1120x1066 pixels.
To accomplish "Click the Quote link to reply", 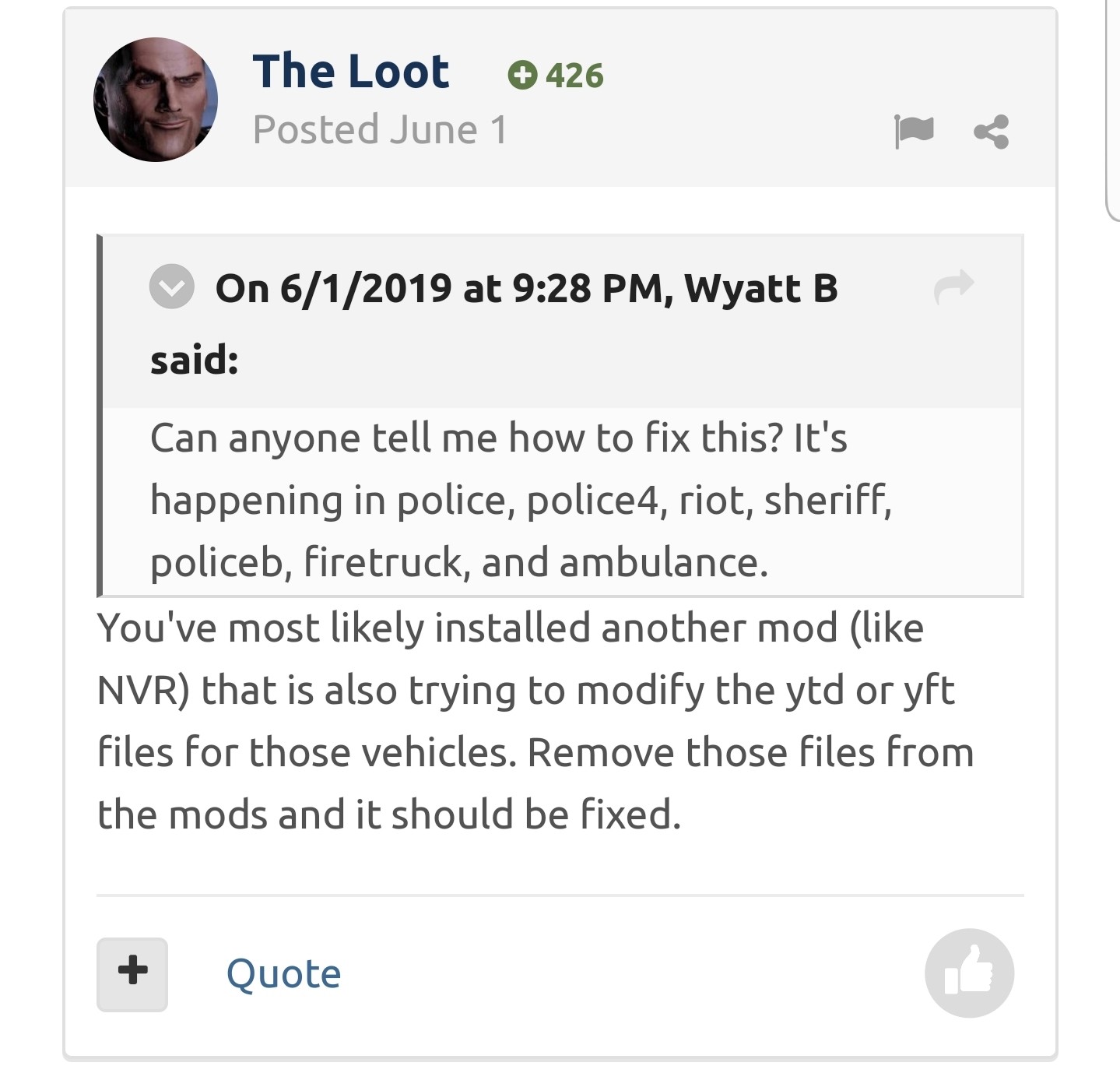I will [283, 974].
